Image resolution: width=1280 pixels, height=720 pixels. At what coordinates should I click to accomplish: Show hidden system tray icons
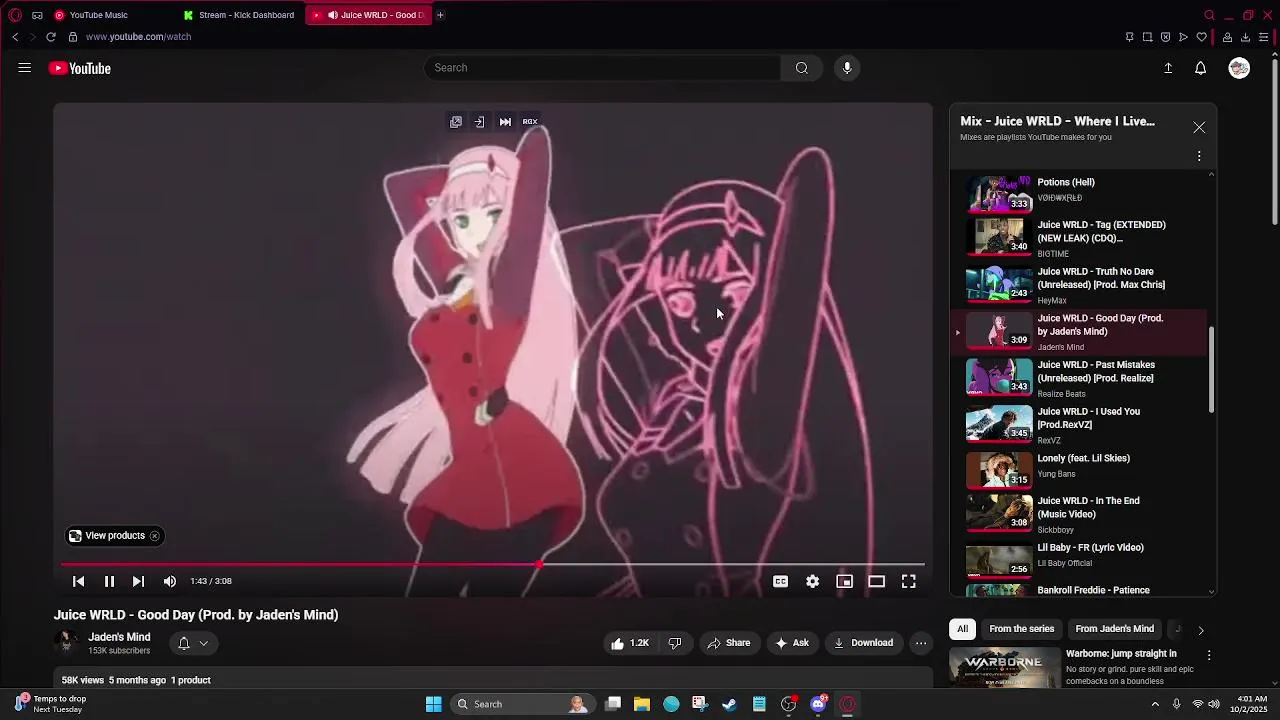pyautogui.click(x=1155, y=704)
